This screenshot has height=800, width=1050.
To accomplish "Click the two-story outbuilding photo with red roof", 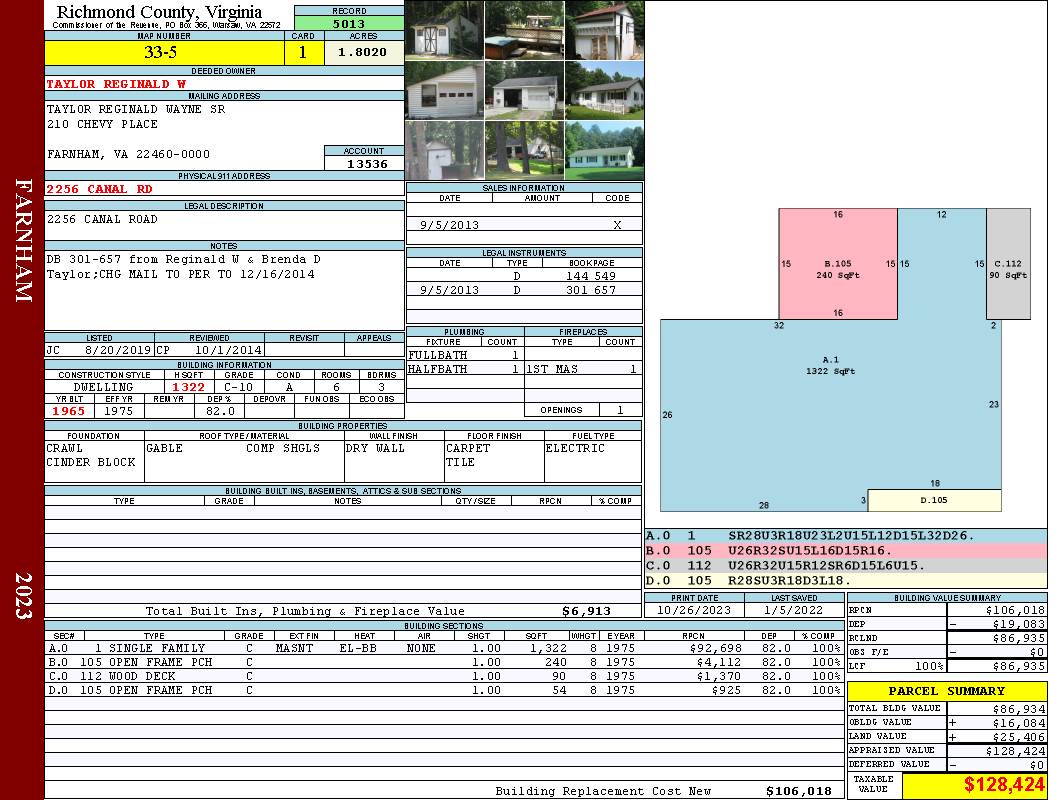I will tap(604, 30).
